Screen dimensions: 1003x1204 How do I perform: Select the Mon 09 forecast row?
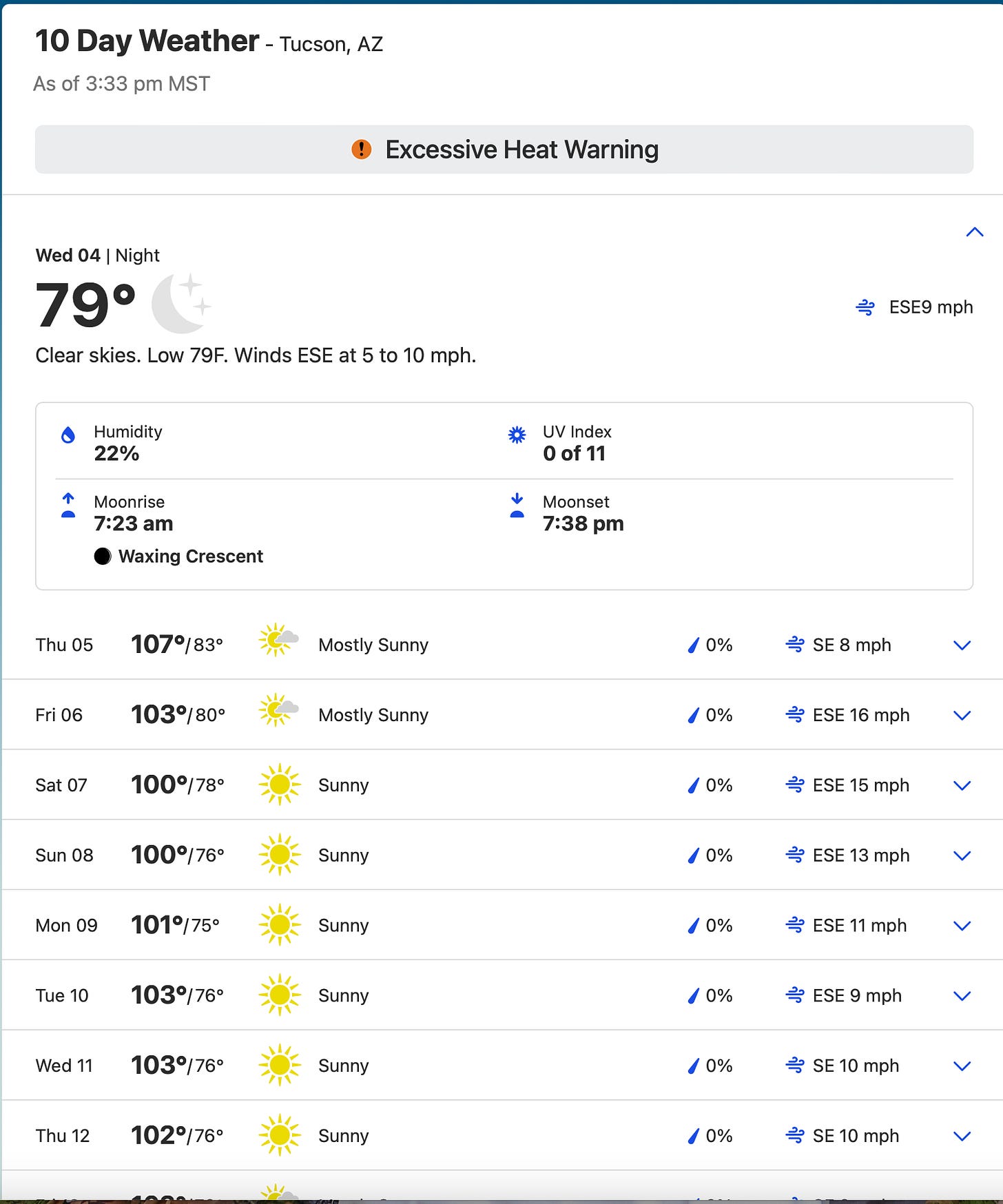pyautogui.click(x=503, y=925)
